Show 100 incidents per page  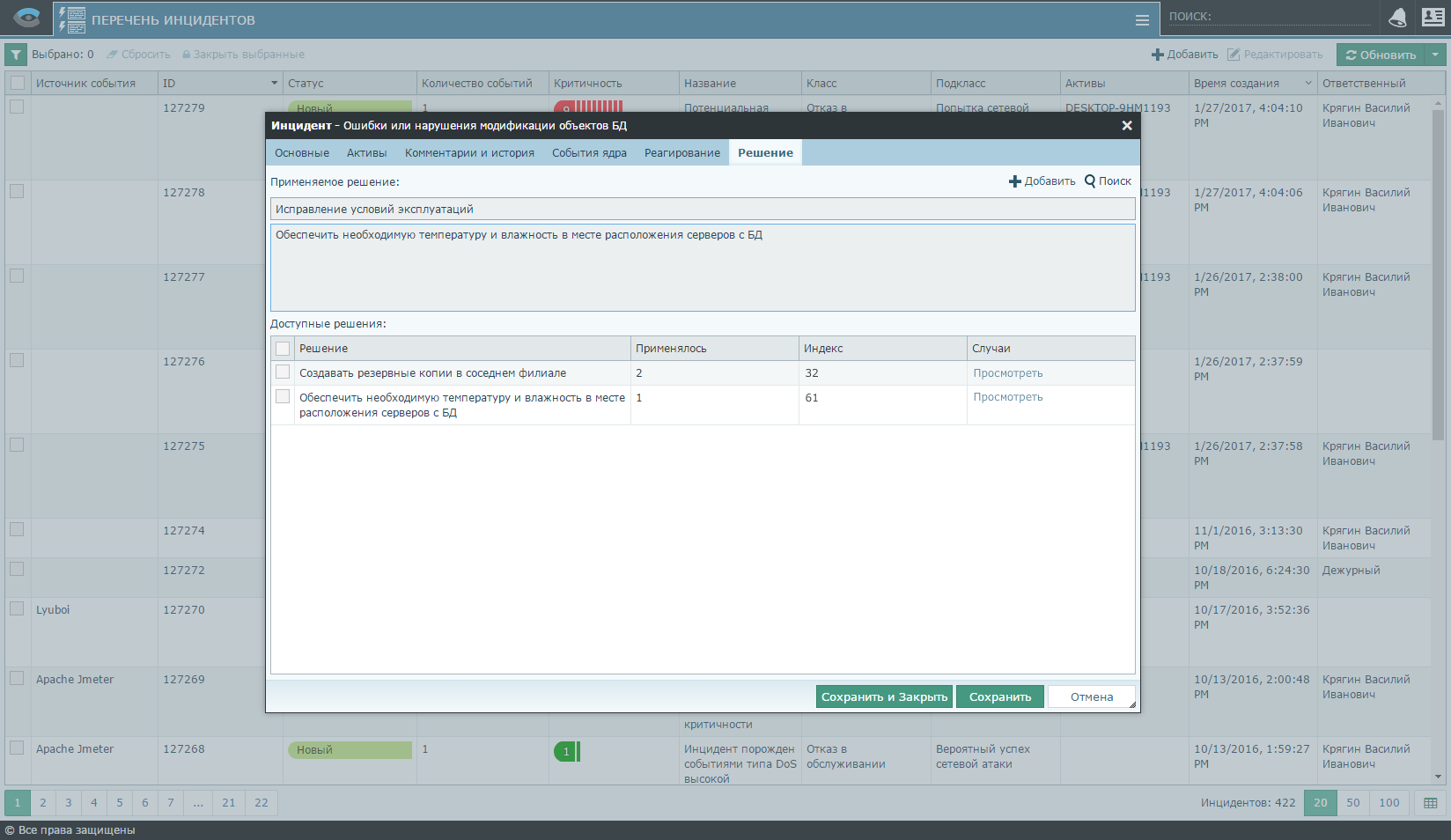pos(1389,803)
